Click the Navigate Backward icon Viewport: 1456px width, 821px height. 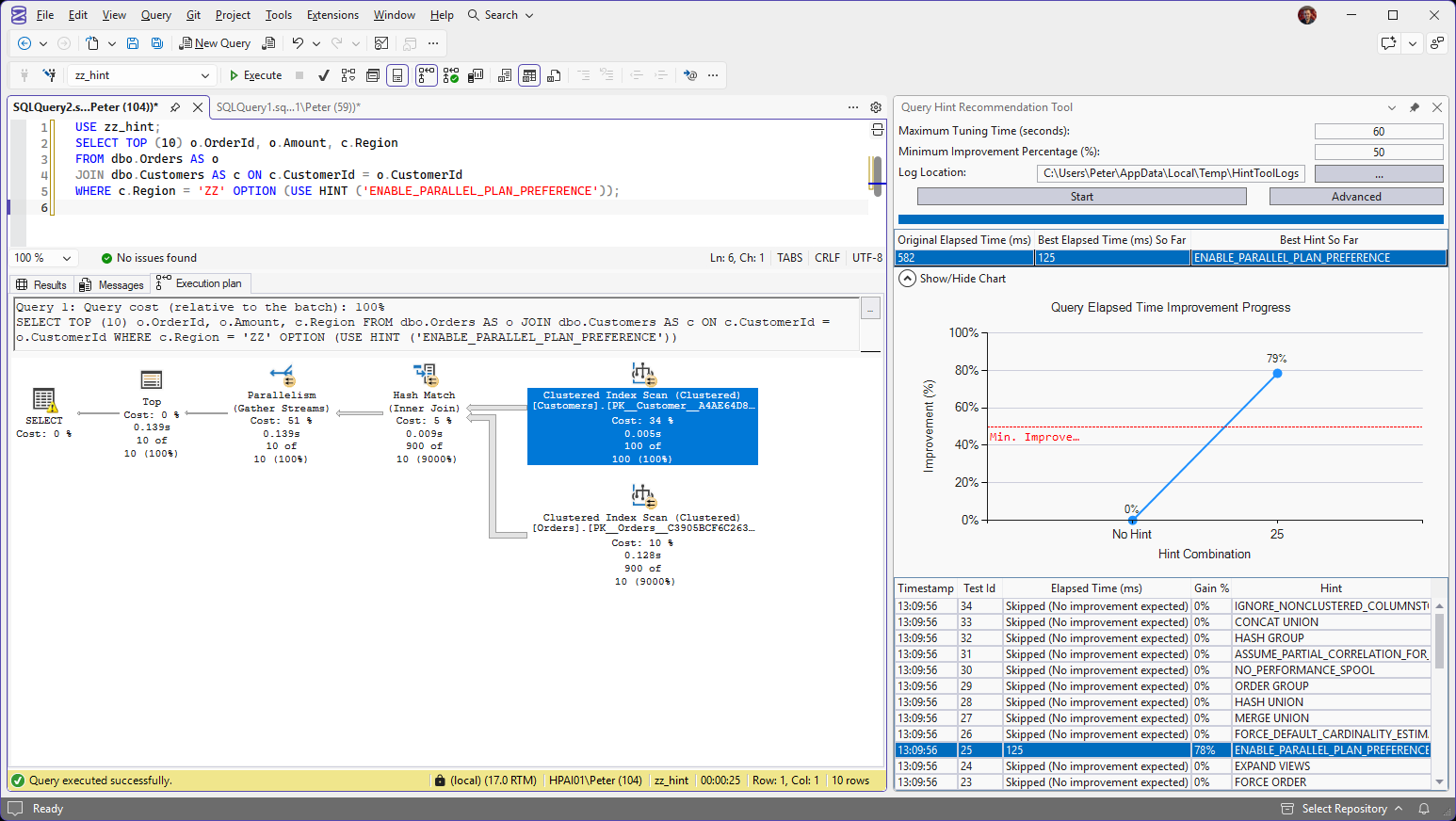(x=24, y=43)
